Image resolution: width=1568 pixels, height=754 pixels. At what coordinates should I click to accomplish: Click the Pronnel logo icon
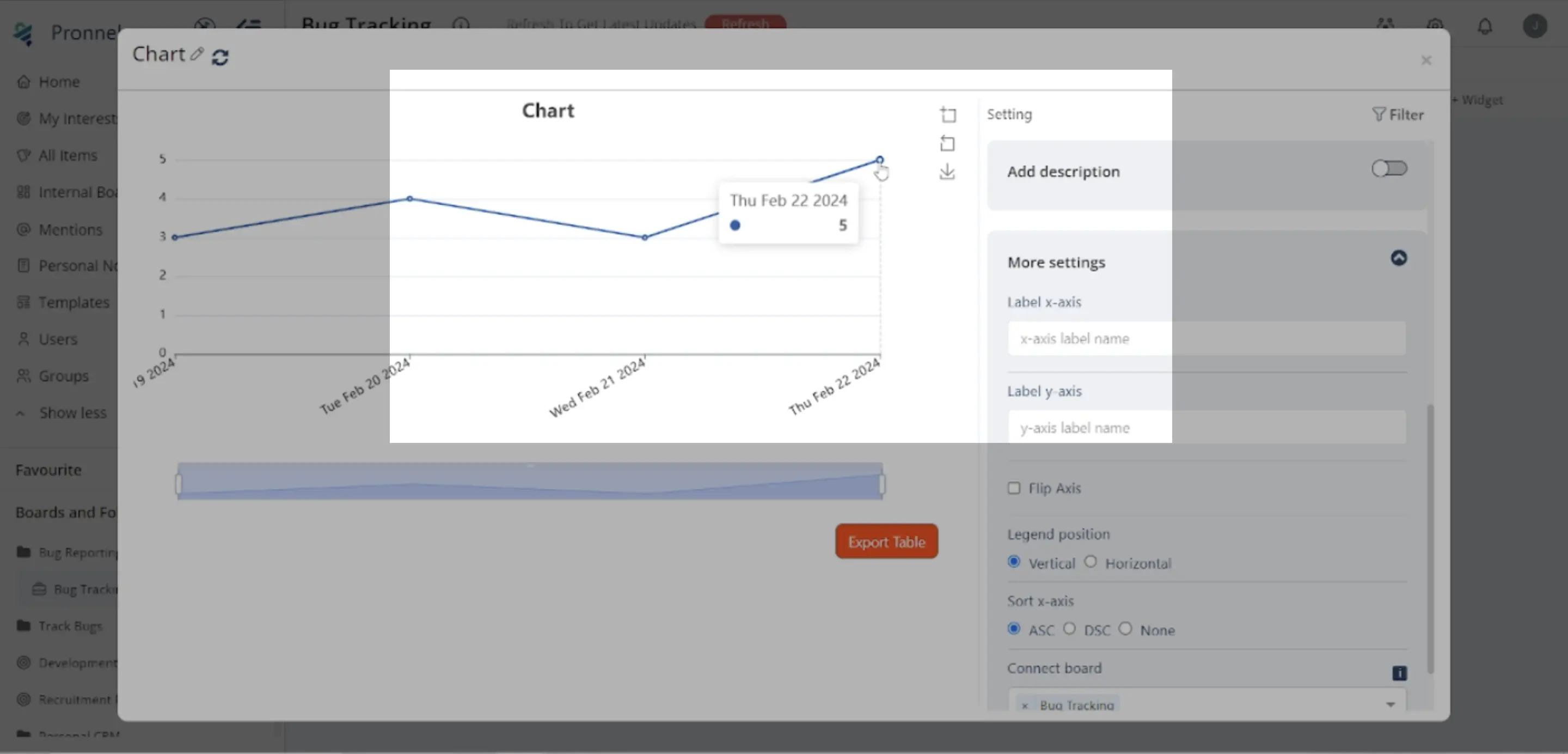24,33
